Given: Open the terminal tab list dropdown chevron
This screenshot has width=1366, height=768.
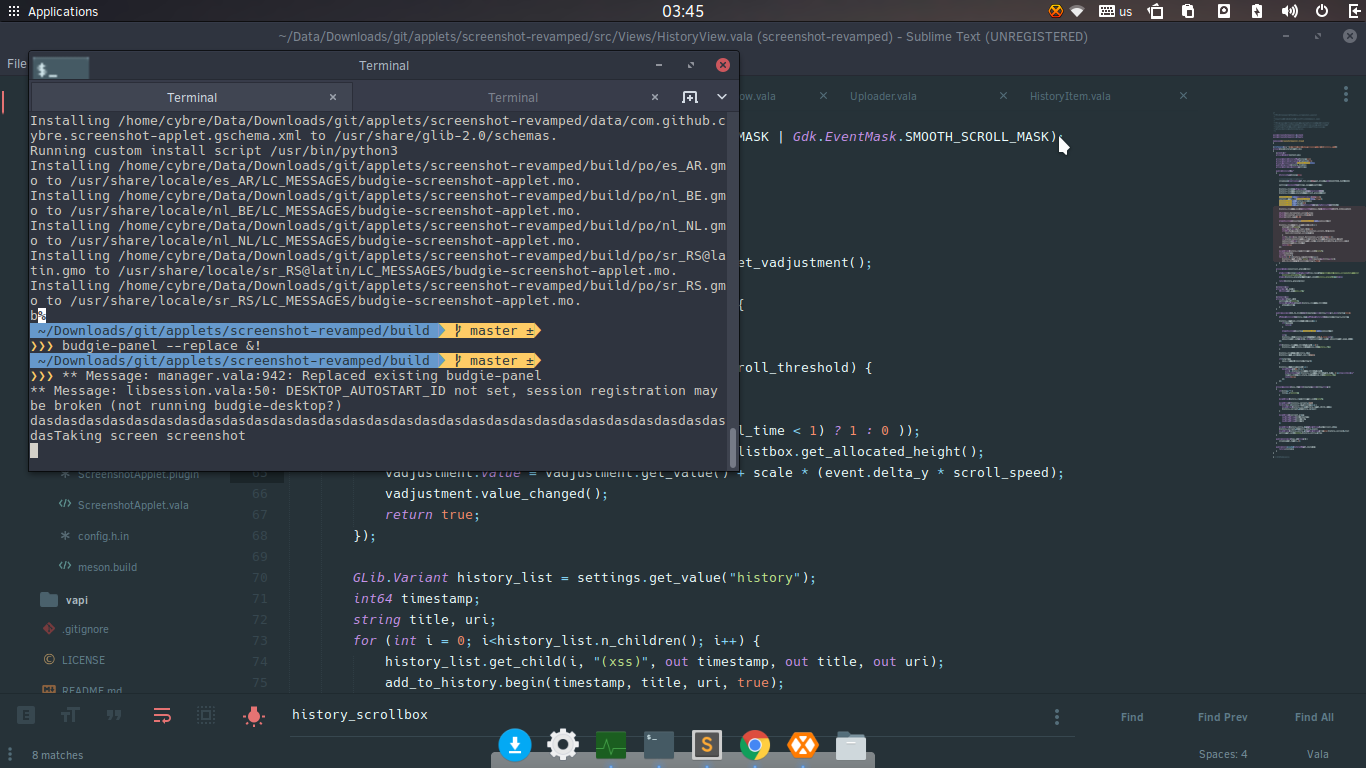Looking at the screenshot, I should point(722,97).
